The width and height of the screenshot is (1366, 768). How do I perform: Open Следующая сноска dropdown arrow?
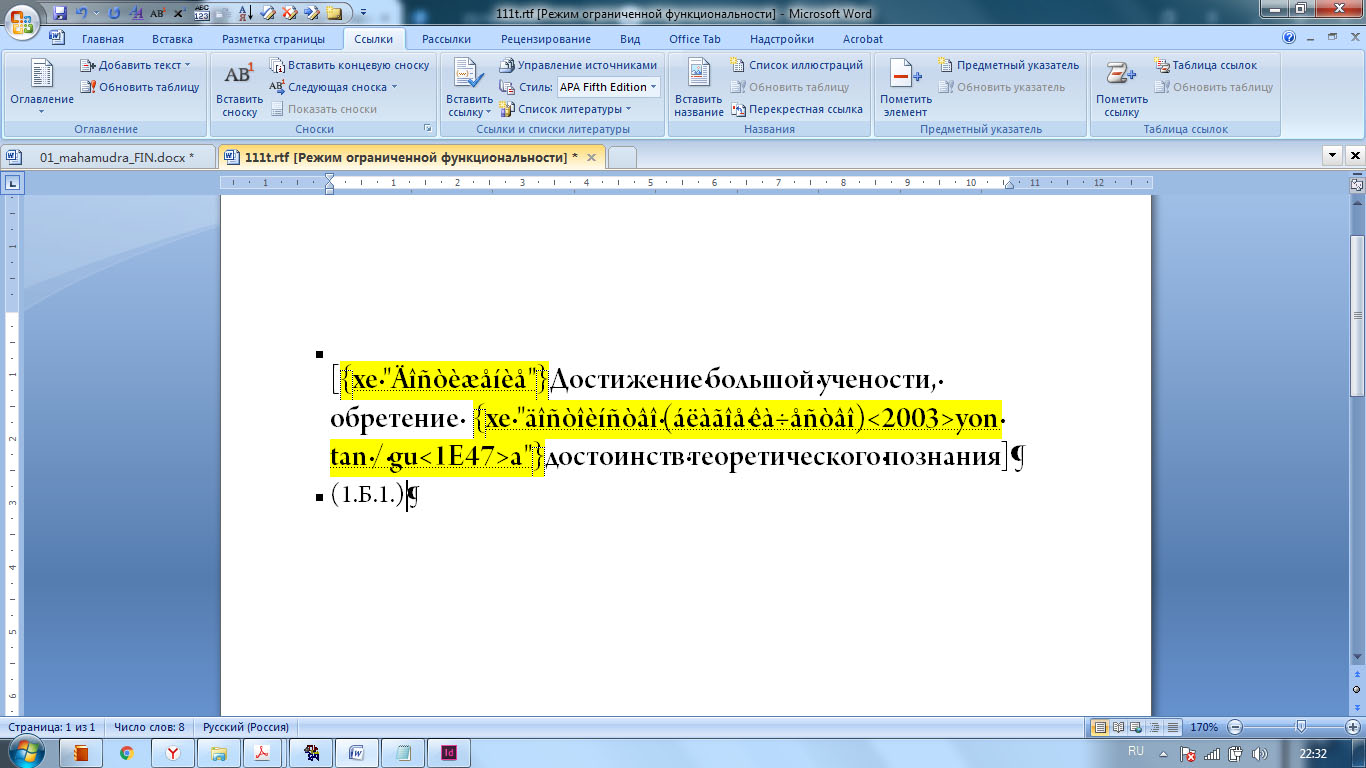394,87
